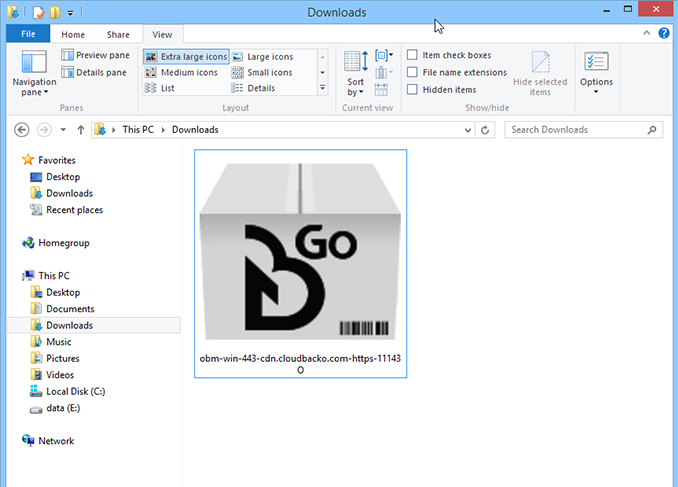678x487 pixels.
Task: Open Help via the question mark icon
Action: click(x=664, y=33)
